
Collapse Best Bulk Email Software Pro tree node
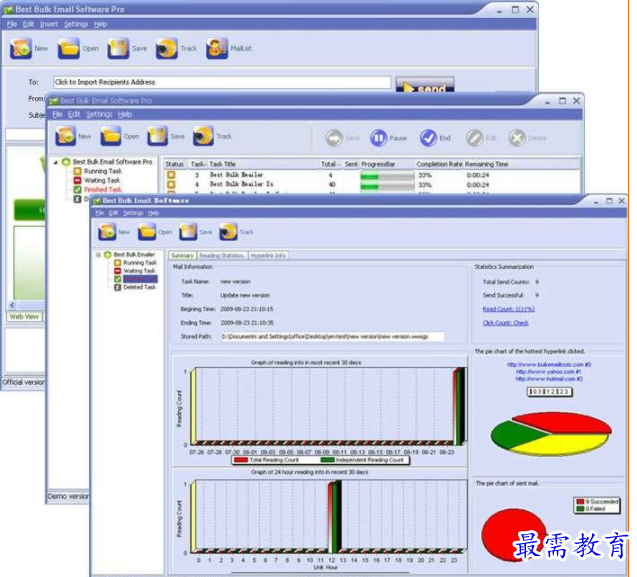pyautogui.click(x=56, y=162)
